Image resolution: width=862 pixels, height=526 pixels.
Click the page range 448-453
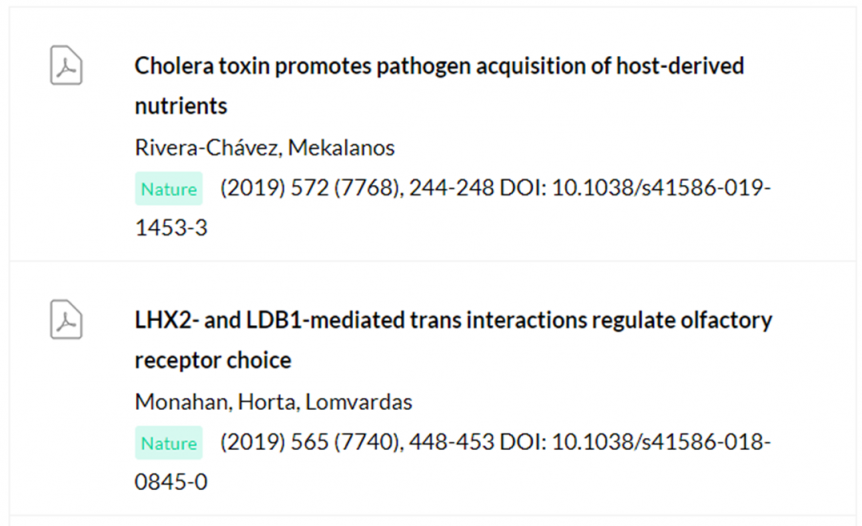pyautogui.click(x=442, y=442)
